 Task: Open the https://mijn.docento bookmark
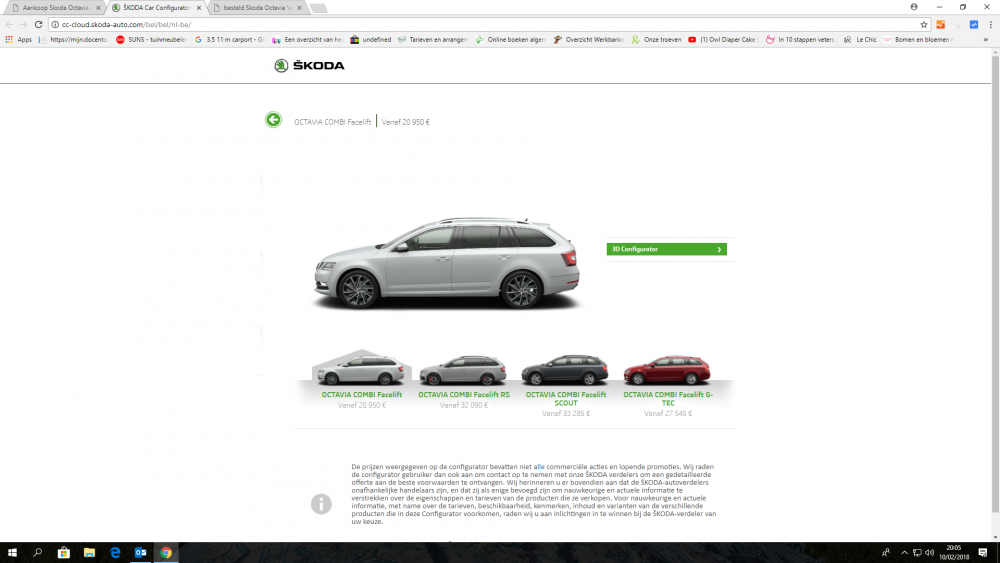pyautogui.click(x=73, y=40)
